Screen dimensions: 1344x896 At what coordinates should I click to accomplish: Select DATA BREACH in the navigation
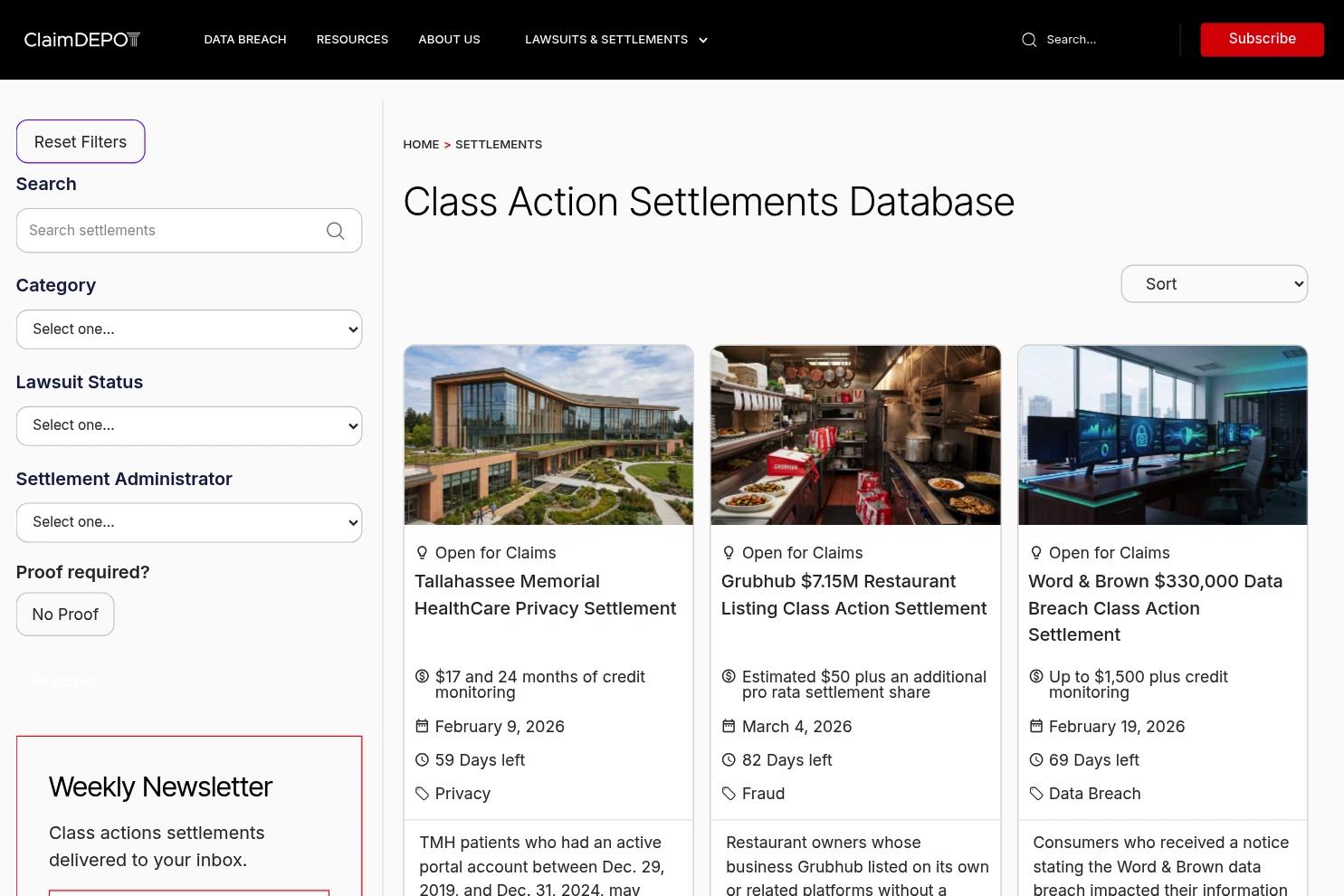(244, 39)
